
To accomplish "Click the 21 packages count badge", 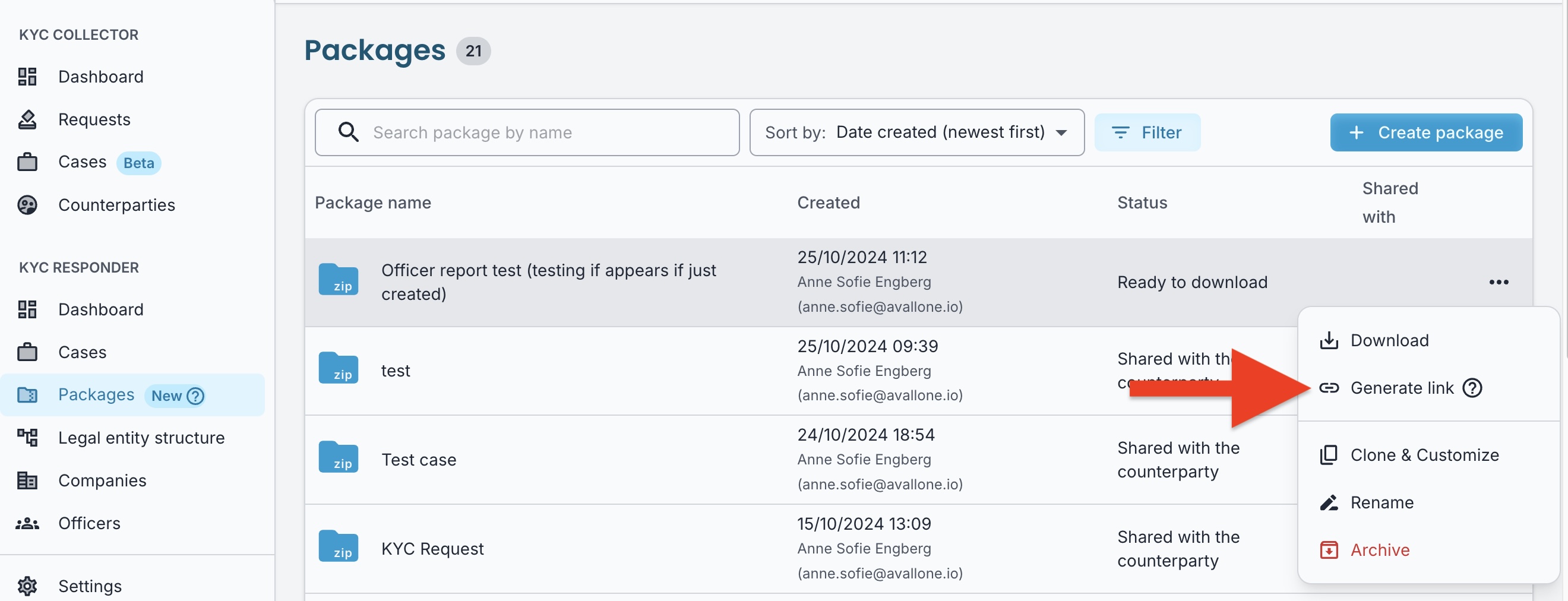I will [x=473, y=50].
